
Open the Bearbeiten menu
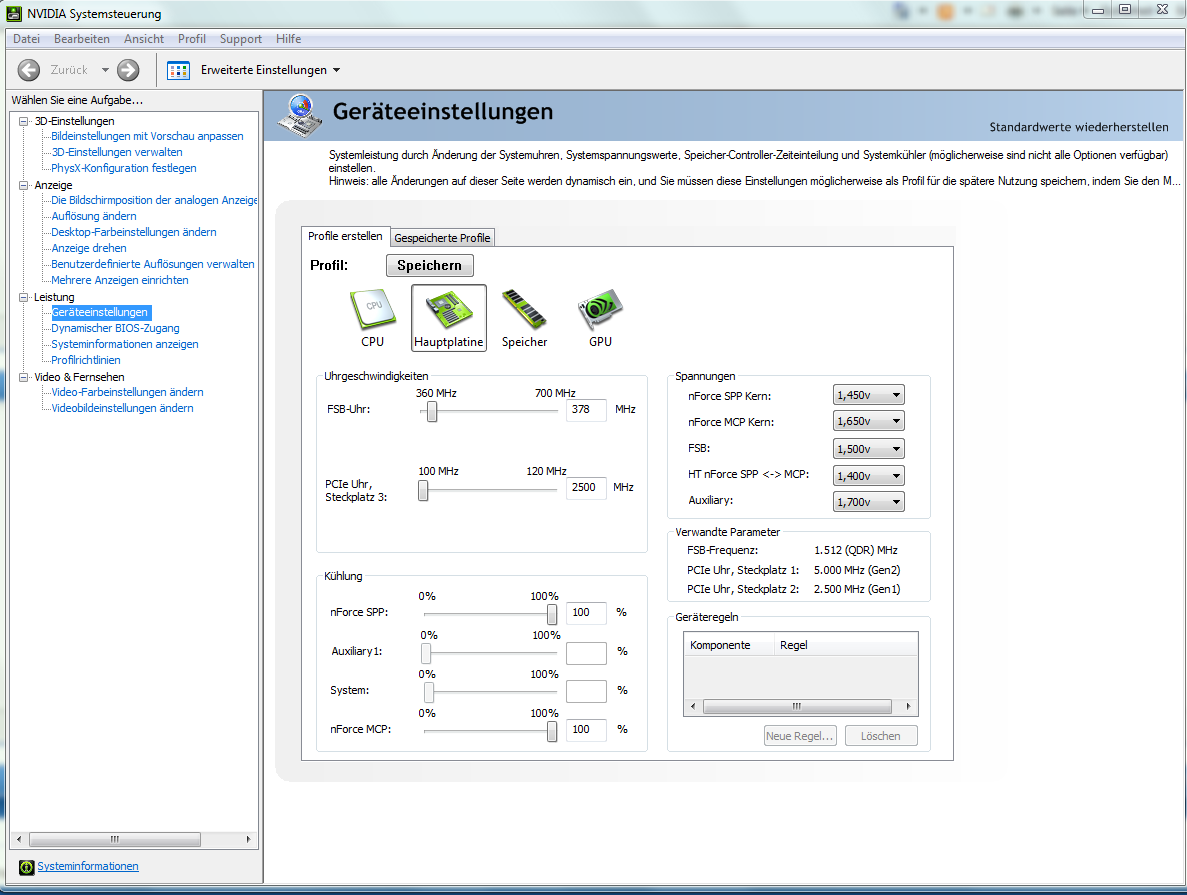click(x=82, y=39)
